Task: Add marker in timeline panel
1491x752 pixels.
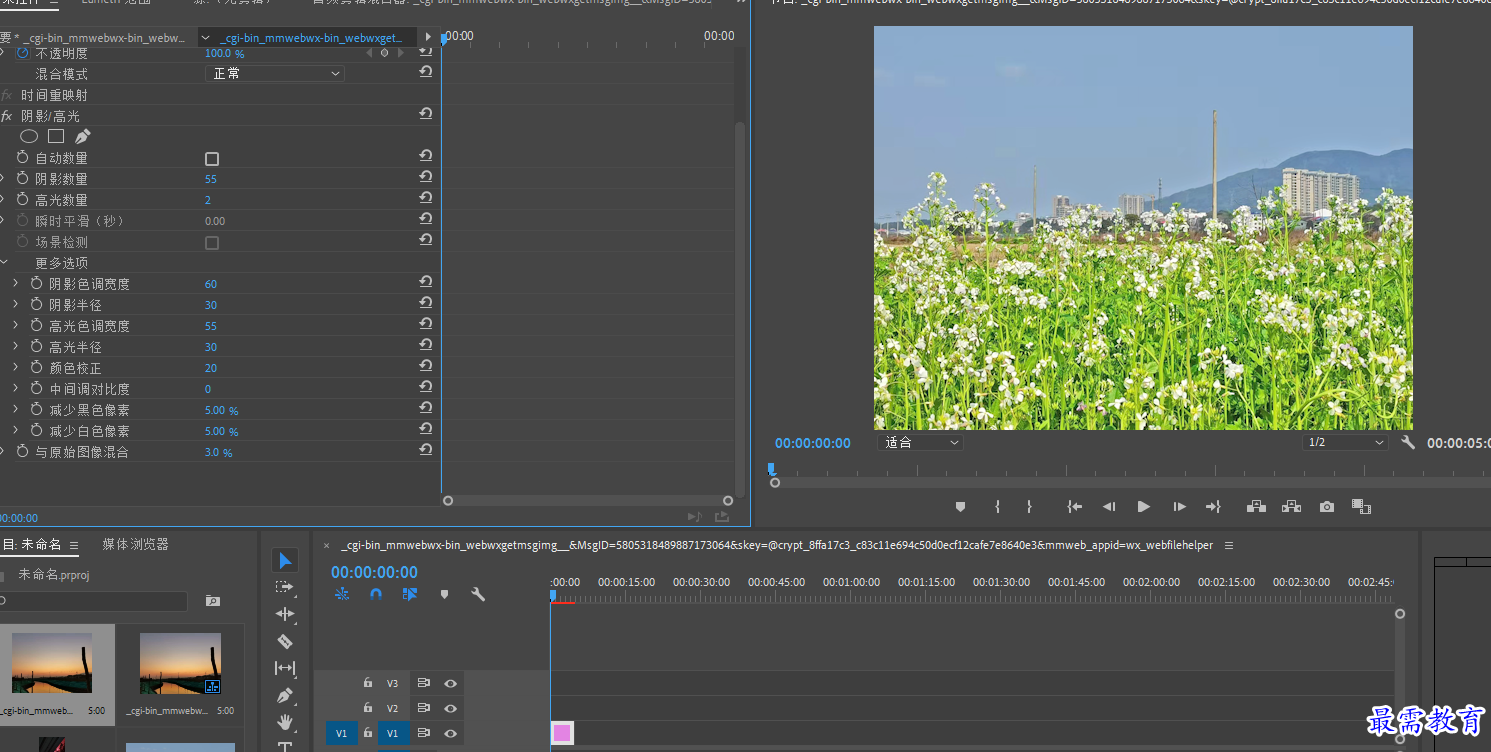Action: (x=445, y=594)
